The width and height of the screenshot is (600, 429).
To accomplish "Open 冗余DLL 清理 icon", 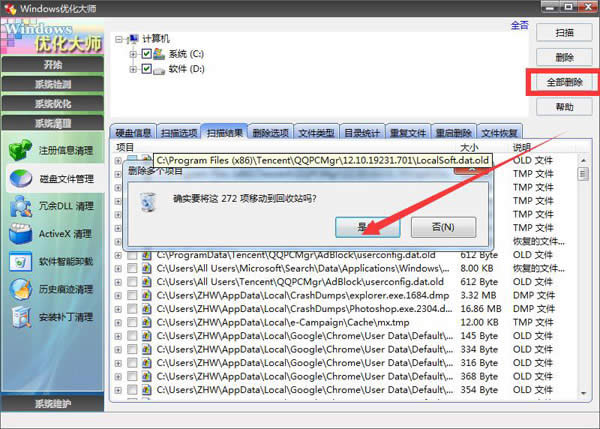I will pos(20,206).
